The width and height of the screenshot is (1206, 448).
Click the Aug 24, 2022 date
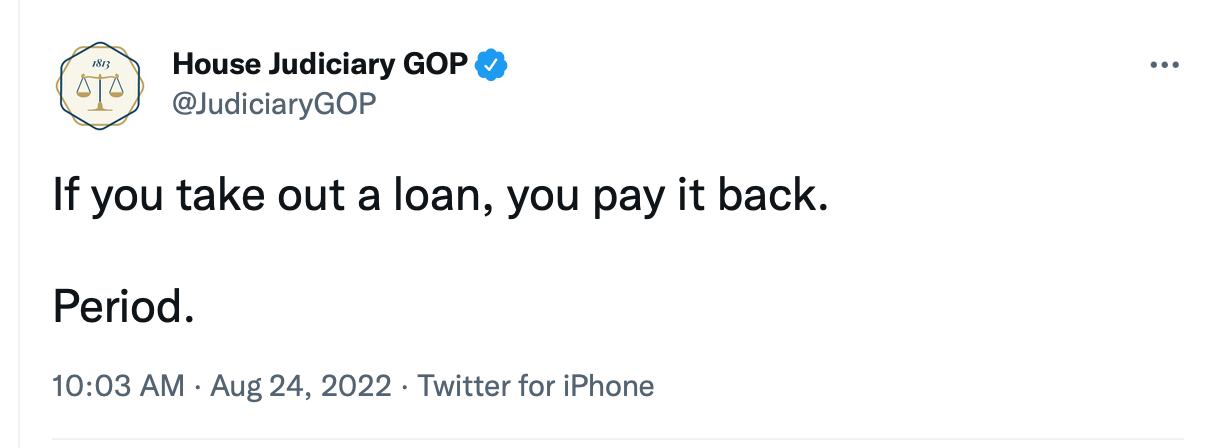pos(299,385)
